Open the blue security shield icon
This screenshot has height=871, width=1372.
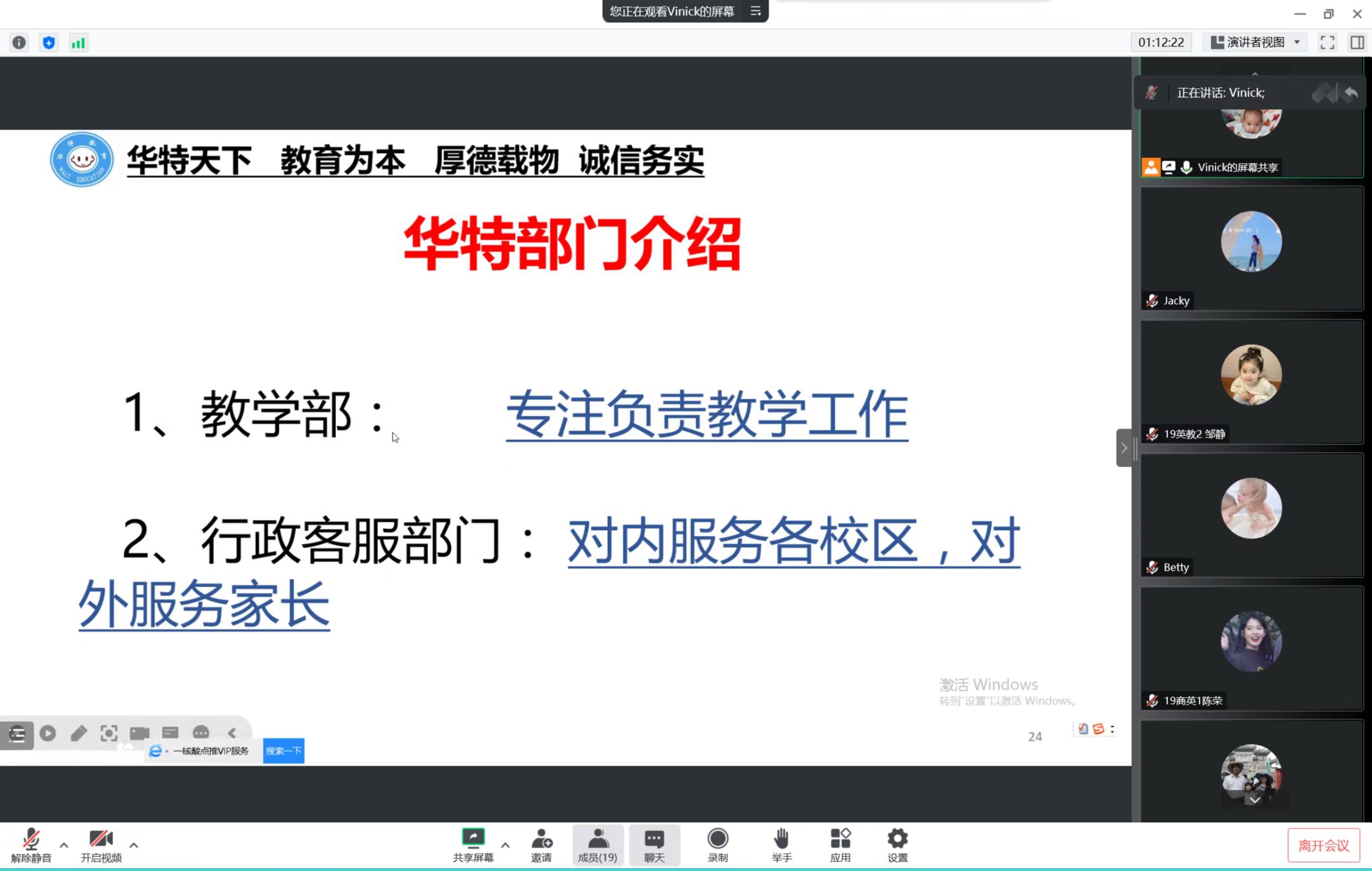(x=49, y=43)
